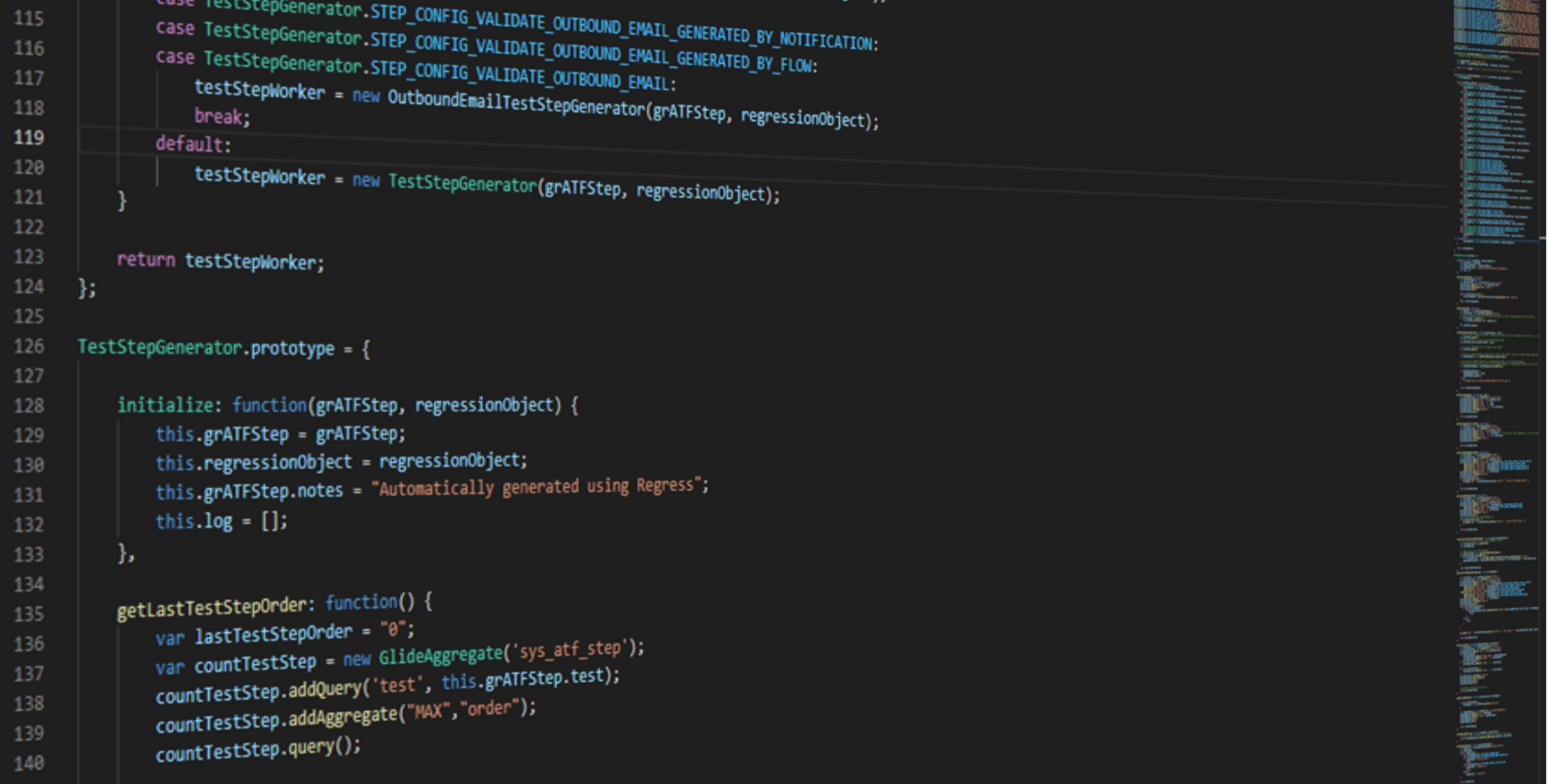Click 'new TestStepGenerator' on line 120
Screen dimensions: 1549x784
coord(444,182)
